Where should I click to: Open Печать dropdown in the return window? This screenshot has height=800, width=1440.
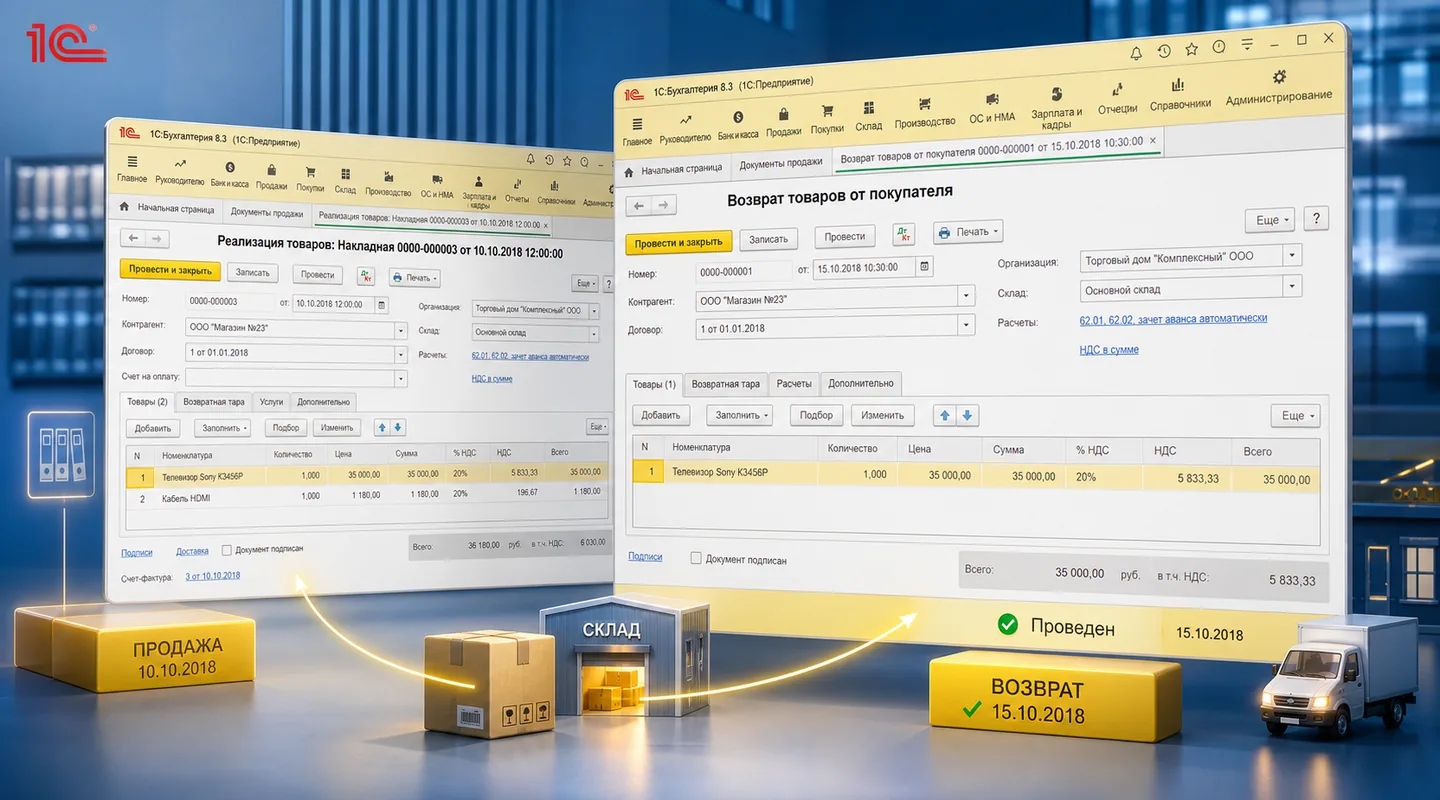coord(967,232)
